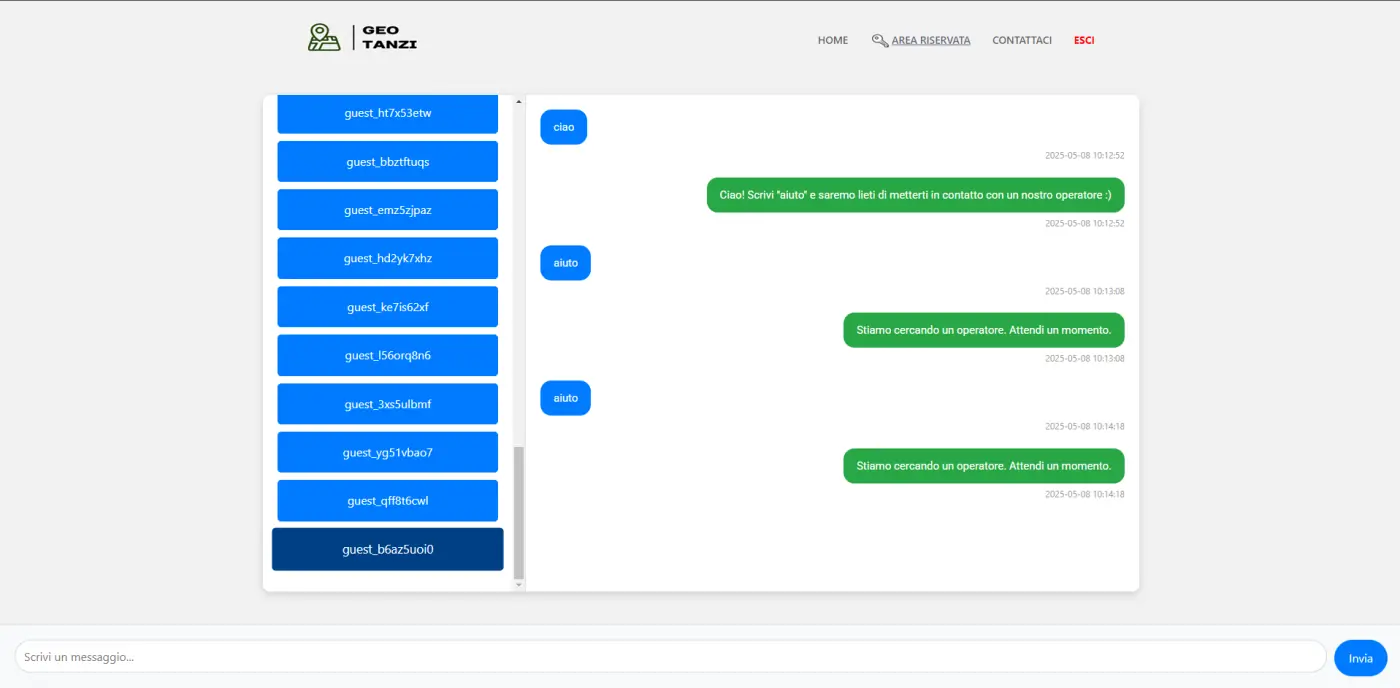The image size is (1400, 688).
Task: Select chat user guest_ke7is62xf
Action: [387, 307]
